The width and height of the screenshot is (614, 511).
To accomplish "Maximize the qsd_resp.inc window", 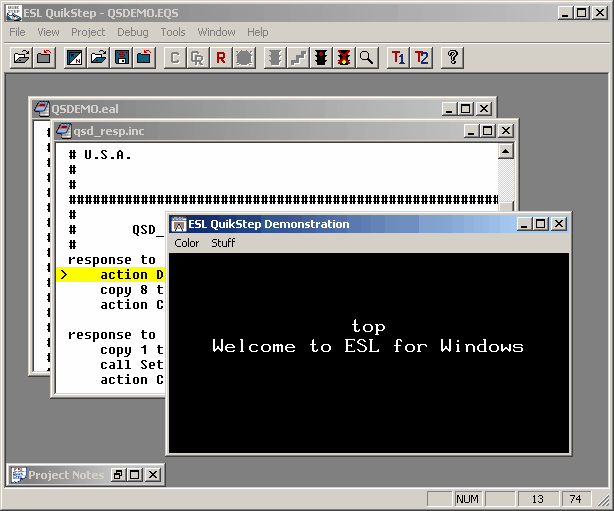I will 488,131.
